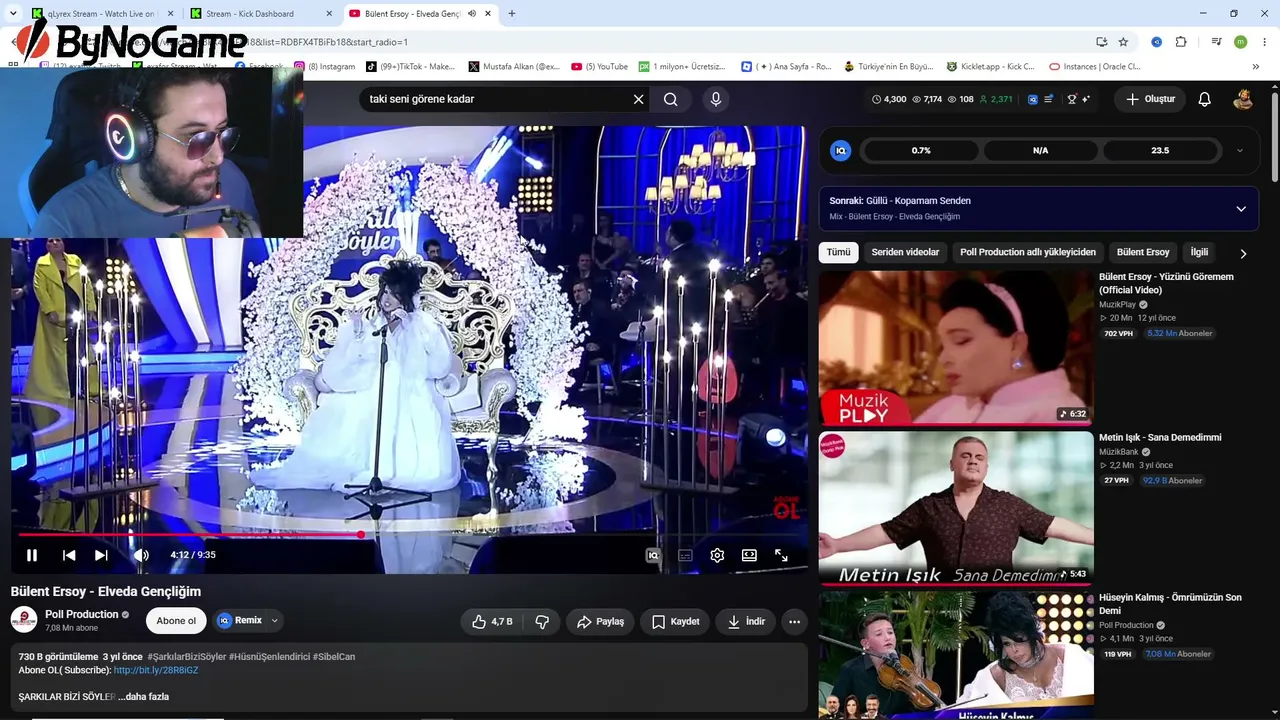Click the blue IQ icon in the stats bar
Image resolution: width=1280 pixels, height=720 pixels.
[1033, 99]
